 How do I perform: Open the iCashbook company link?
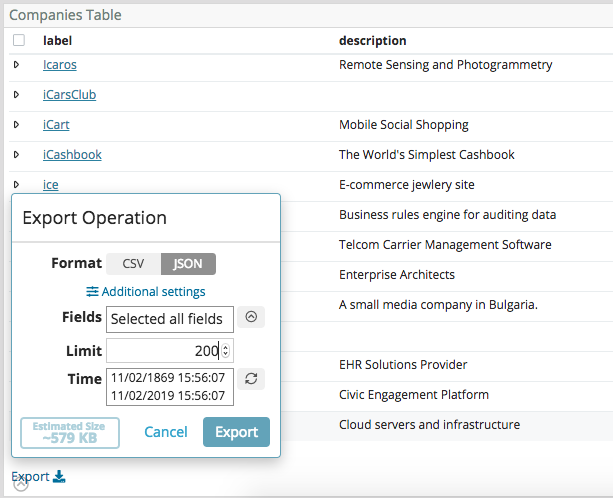[x=72, y=155]
